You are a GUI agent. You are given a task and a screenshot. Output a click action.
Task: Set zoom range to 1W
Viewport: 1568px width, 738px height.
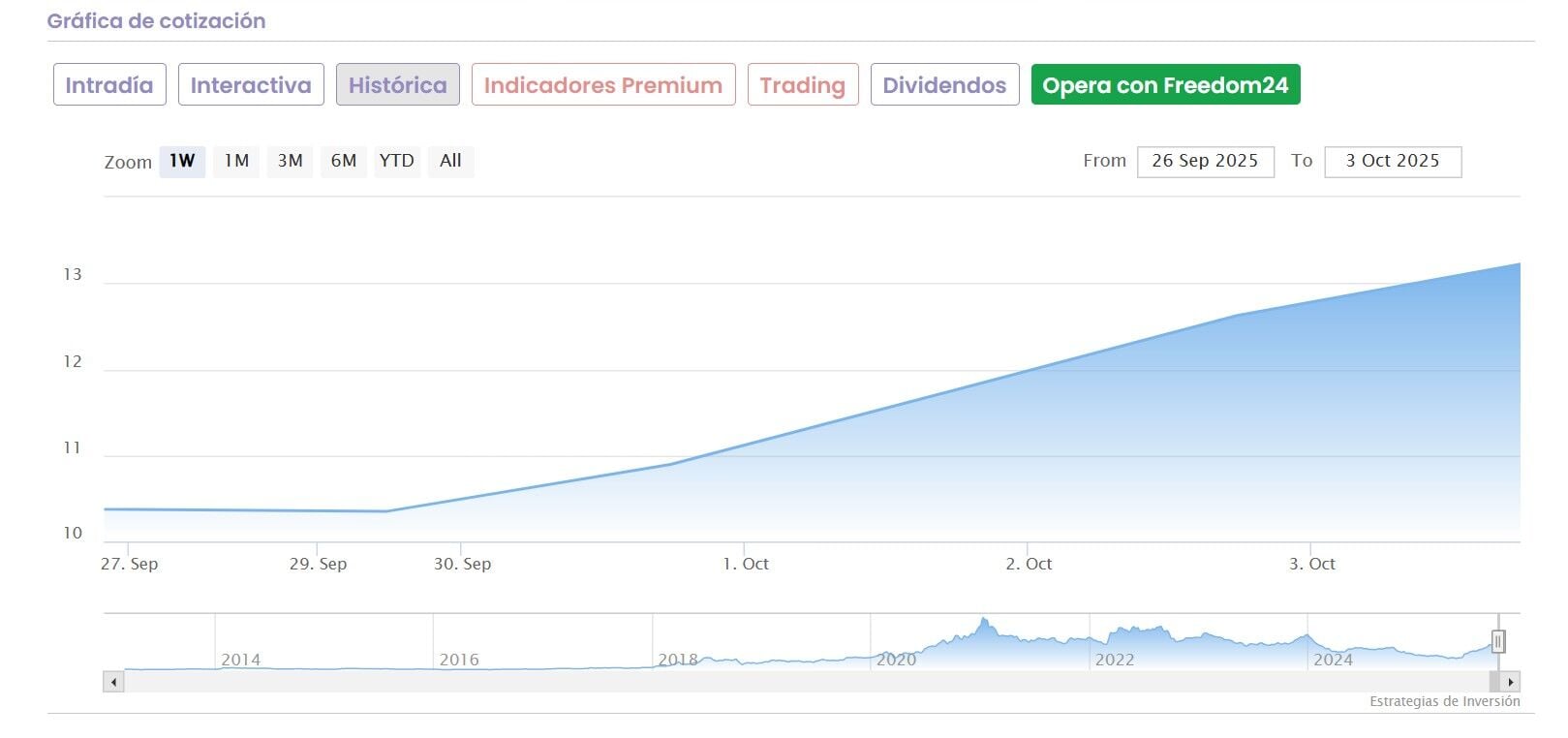[182, 161]
